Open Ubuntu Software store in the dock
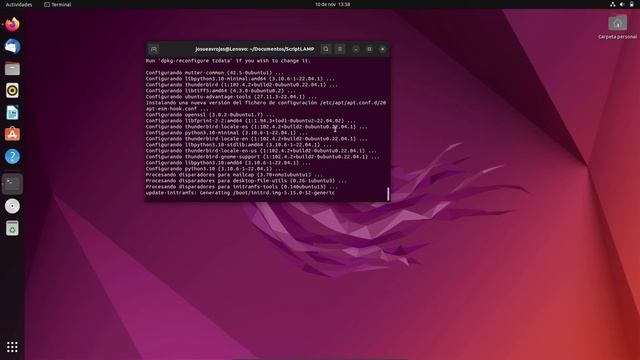 coord(12,134)
